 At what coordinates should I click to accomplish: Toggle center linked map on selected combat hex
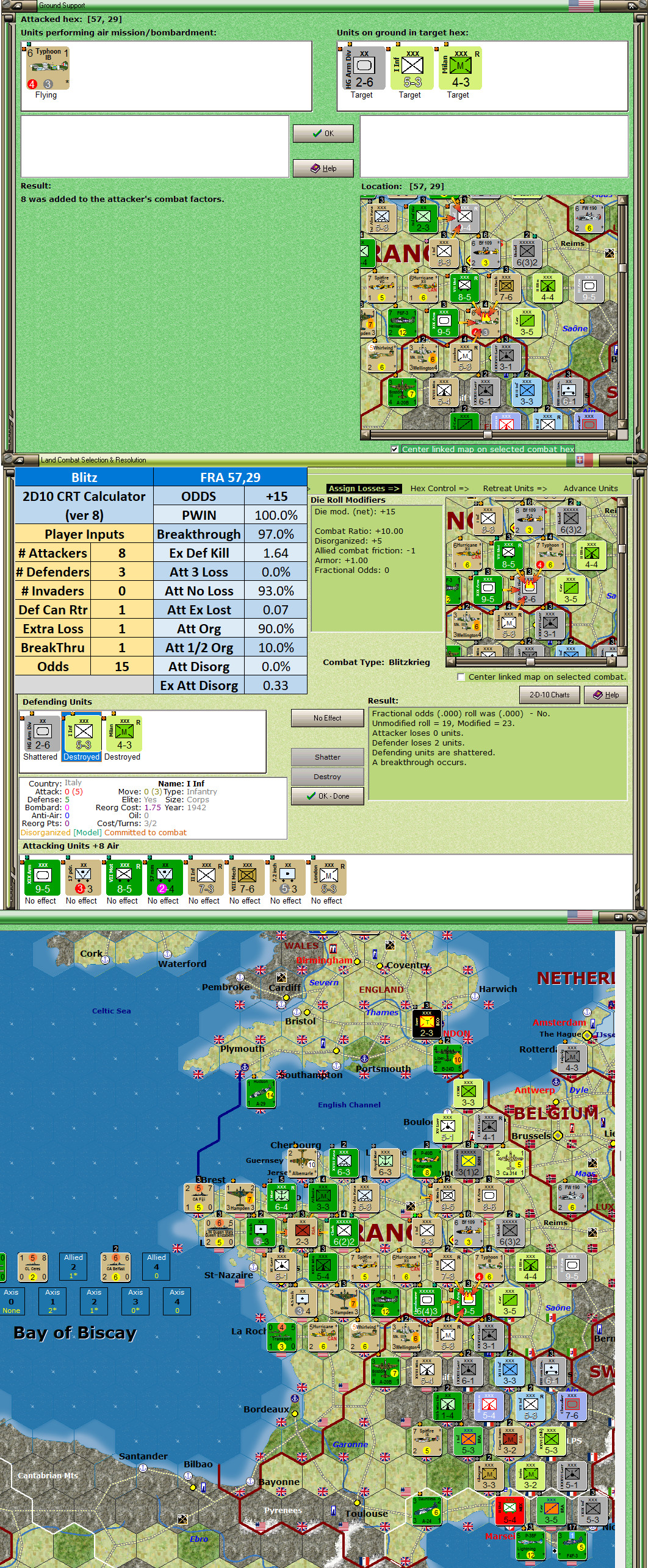394,449
